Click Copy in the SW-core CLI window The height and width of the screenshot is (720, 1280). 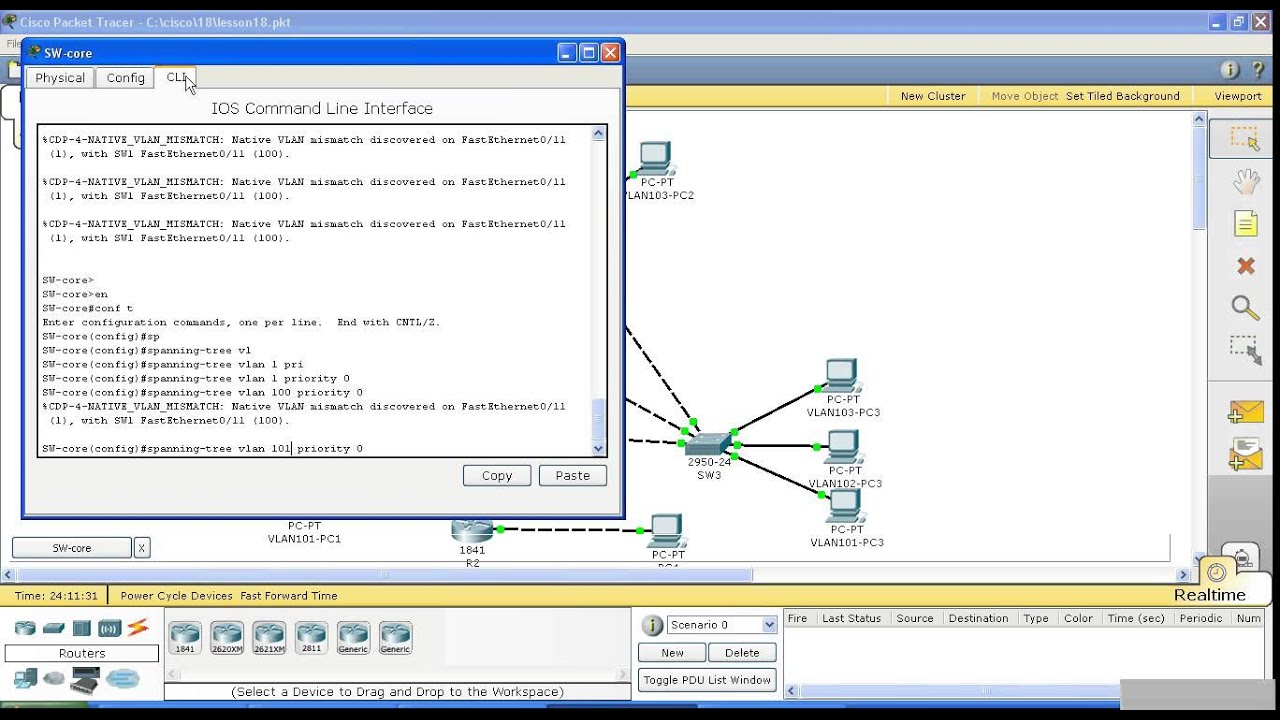[497, 476]
